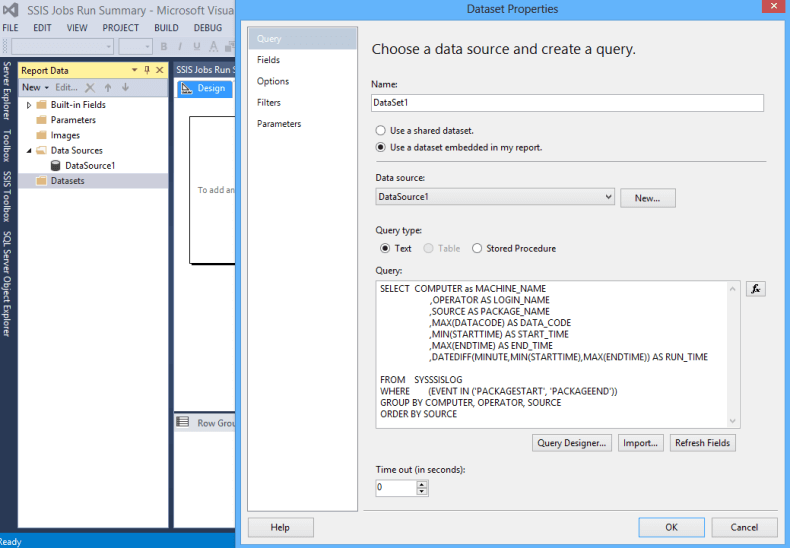
Task: Click the Italic toolbar icon
Action: (180, 47)
